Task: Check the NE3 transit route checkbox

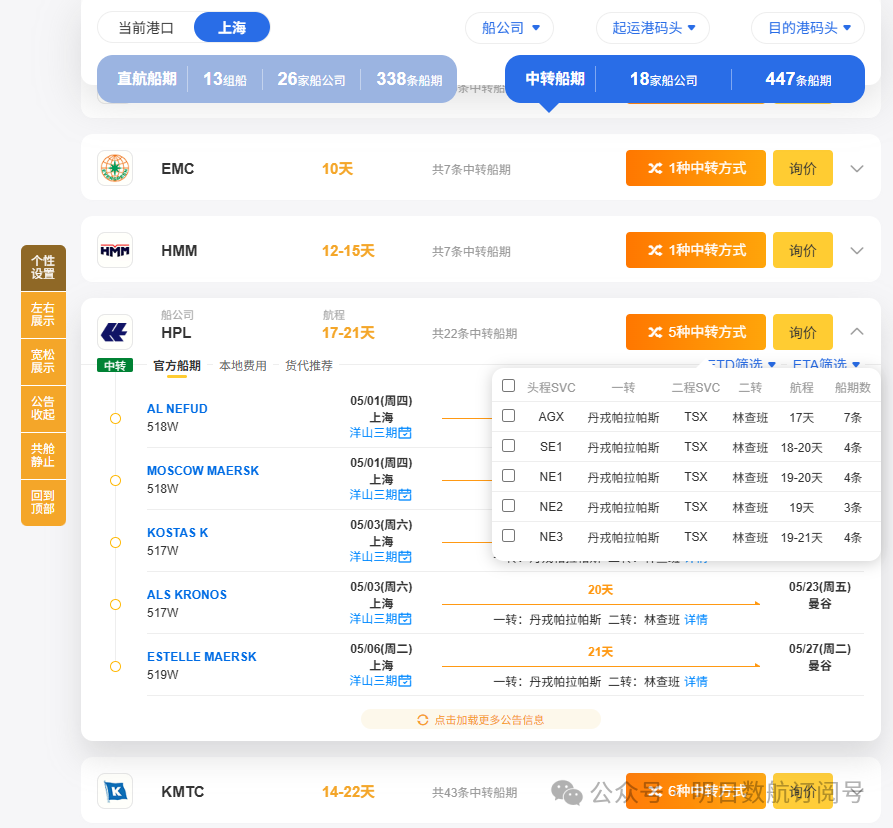Action: coord(509,536)
